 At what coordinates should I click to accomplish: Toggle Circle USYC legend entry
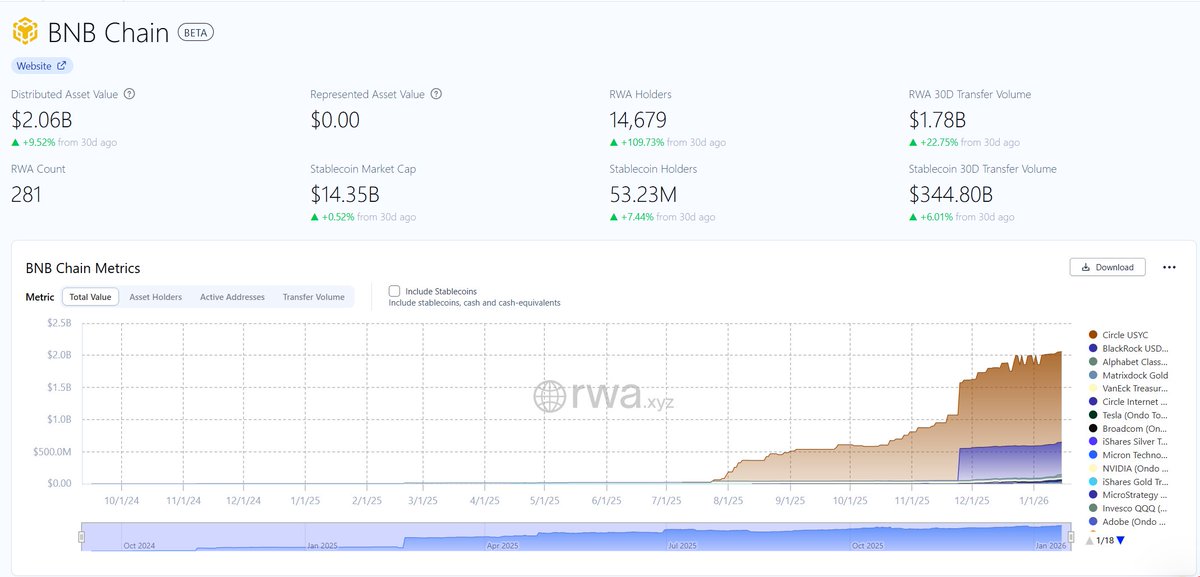click(x=1119, y=334)
